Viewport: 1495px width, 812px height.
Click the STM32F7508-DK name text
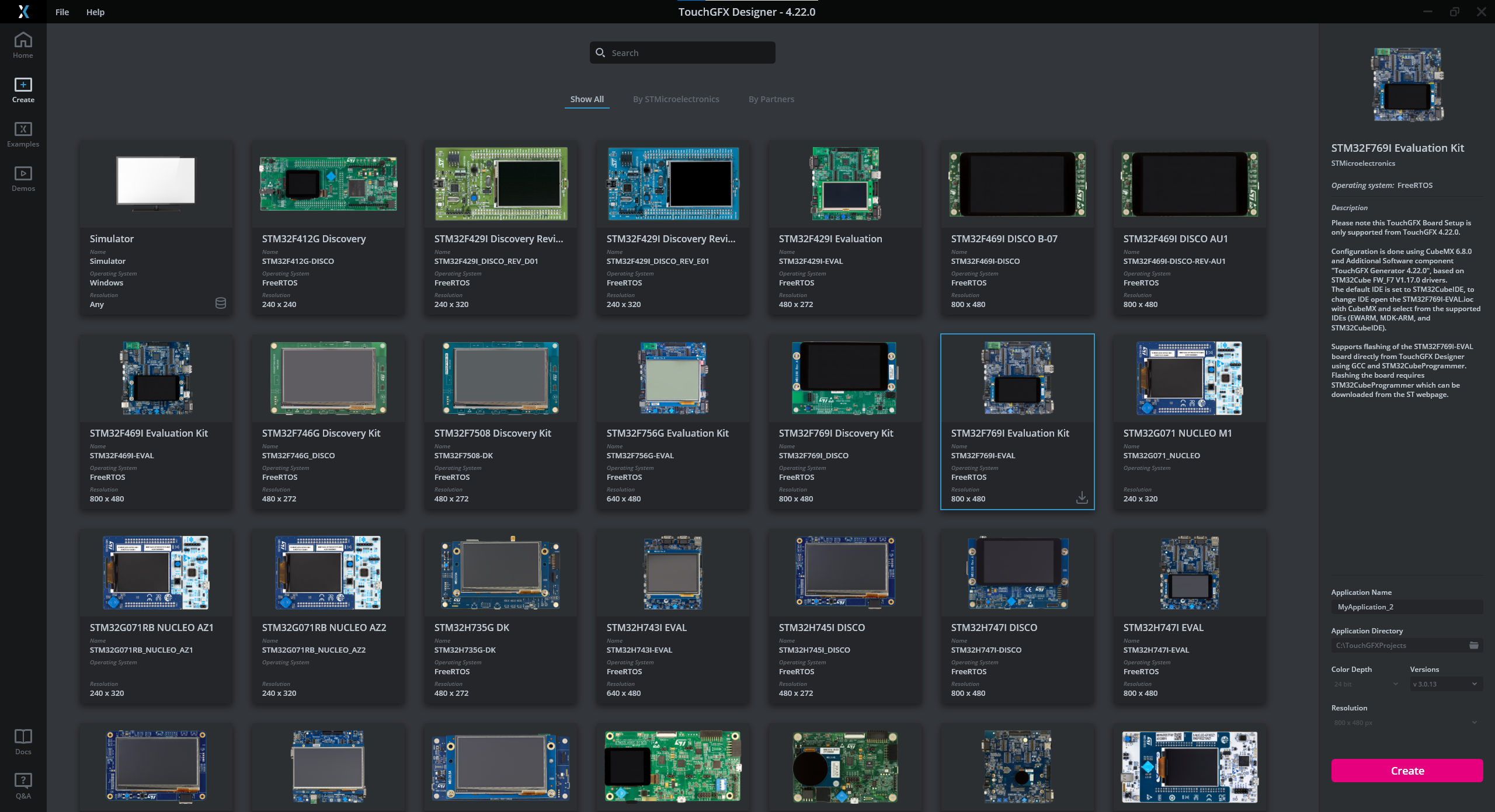464,455
